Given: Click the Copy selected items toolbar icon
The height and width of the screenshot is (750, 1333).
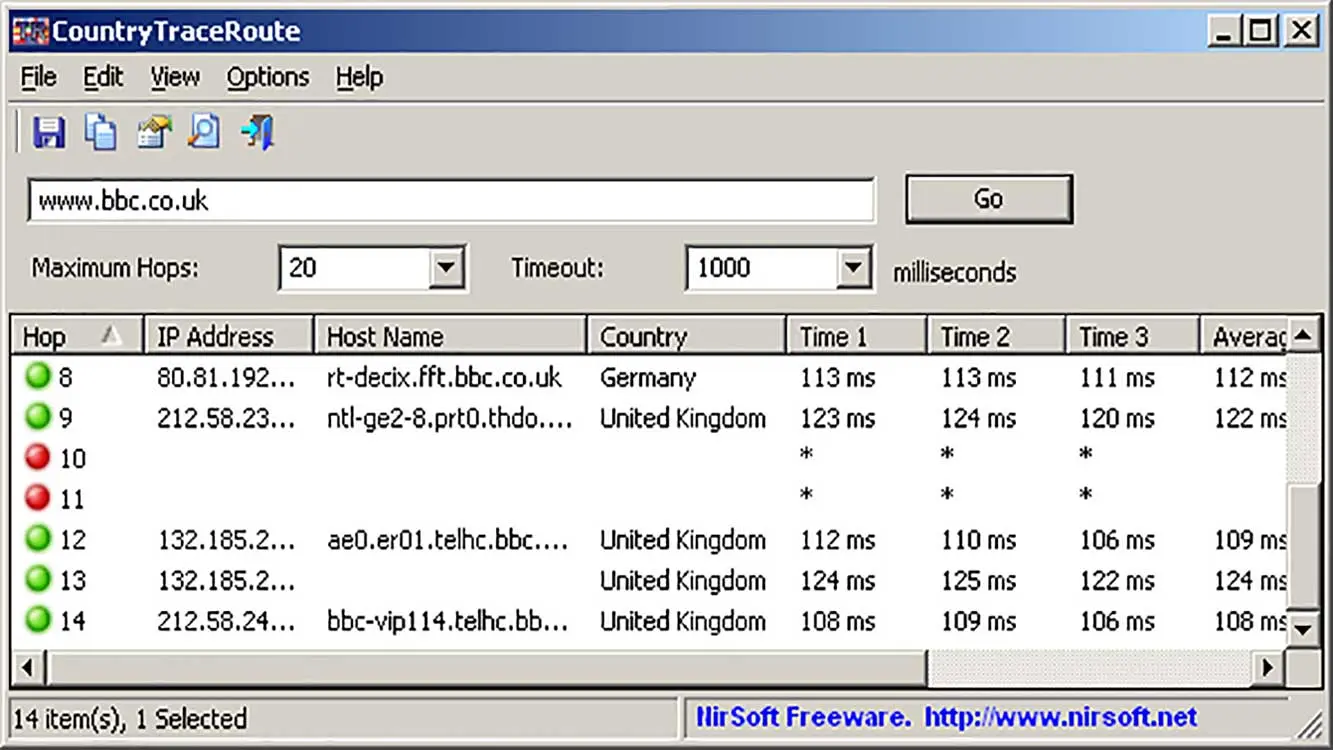Looking at the screenshot, I should click(100, 132).
